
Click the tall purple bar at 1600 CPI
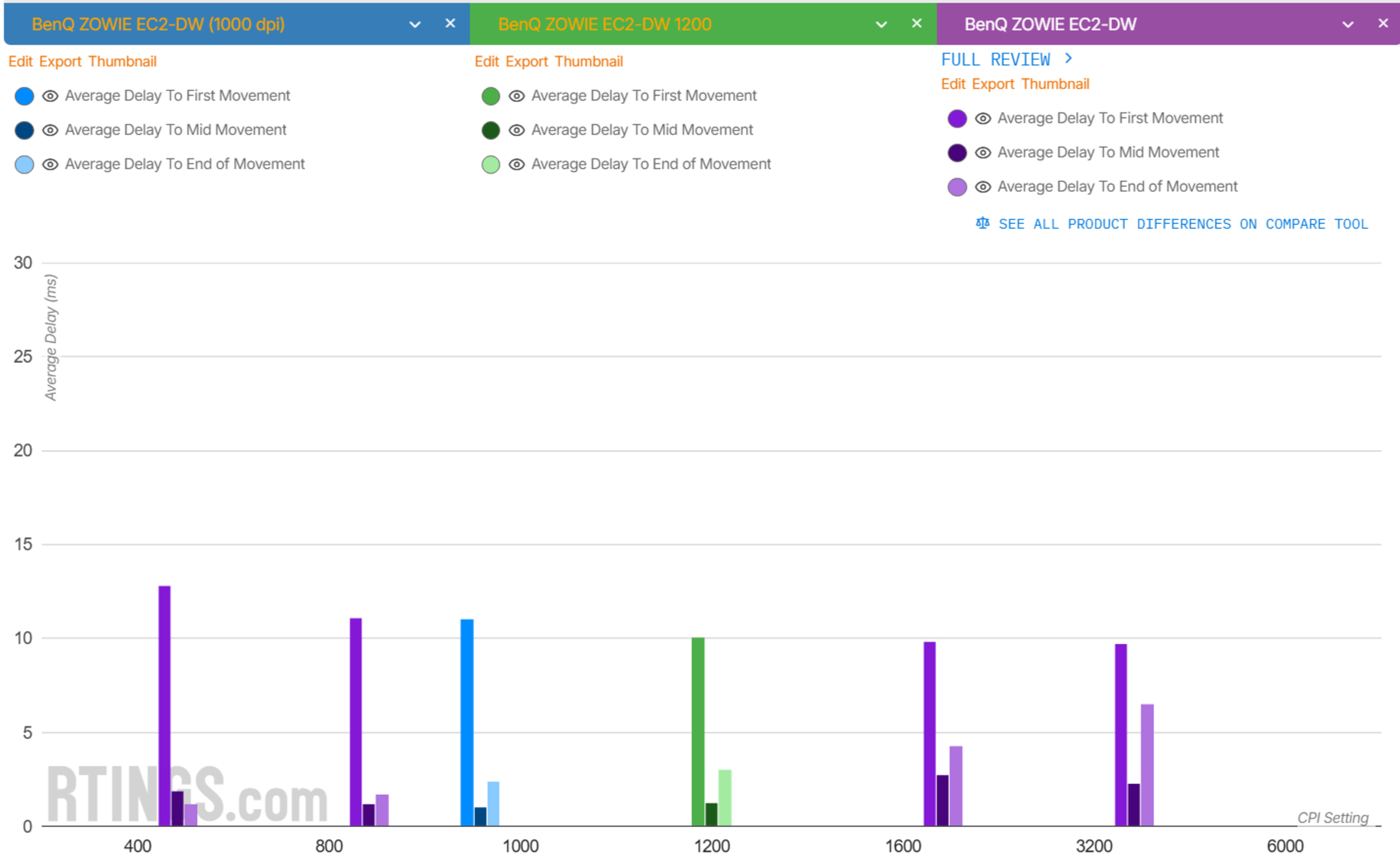click(929, 734)
